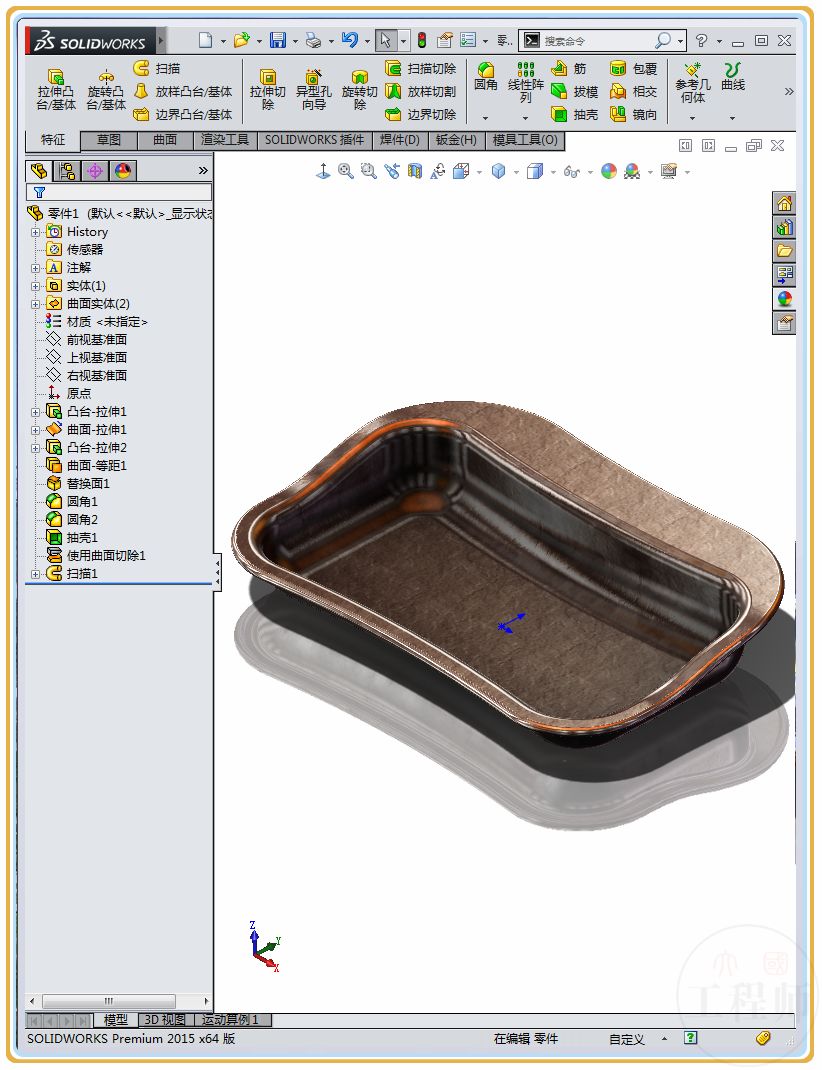This screenshot has height=1070, width=822.
Task: Select the 旋转凸台/基体 revolve boss tool
Action: (106, 89)
